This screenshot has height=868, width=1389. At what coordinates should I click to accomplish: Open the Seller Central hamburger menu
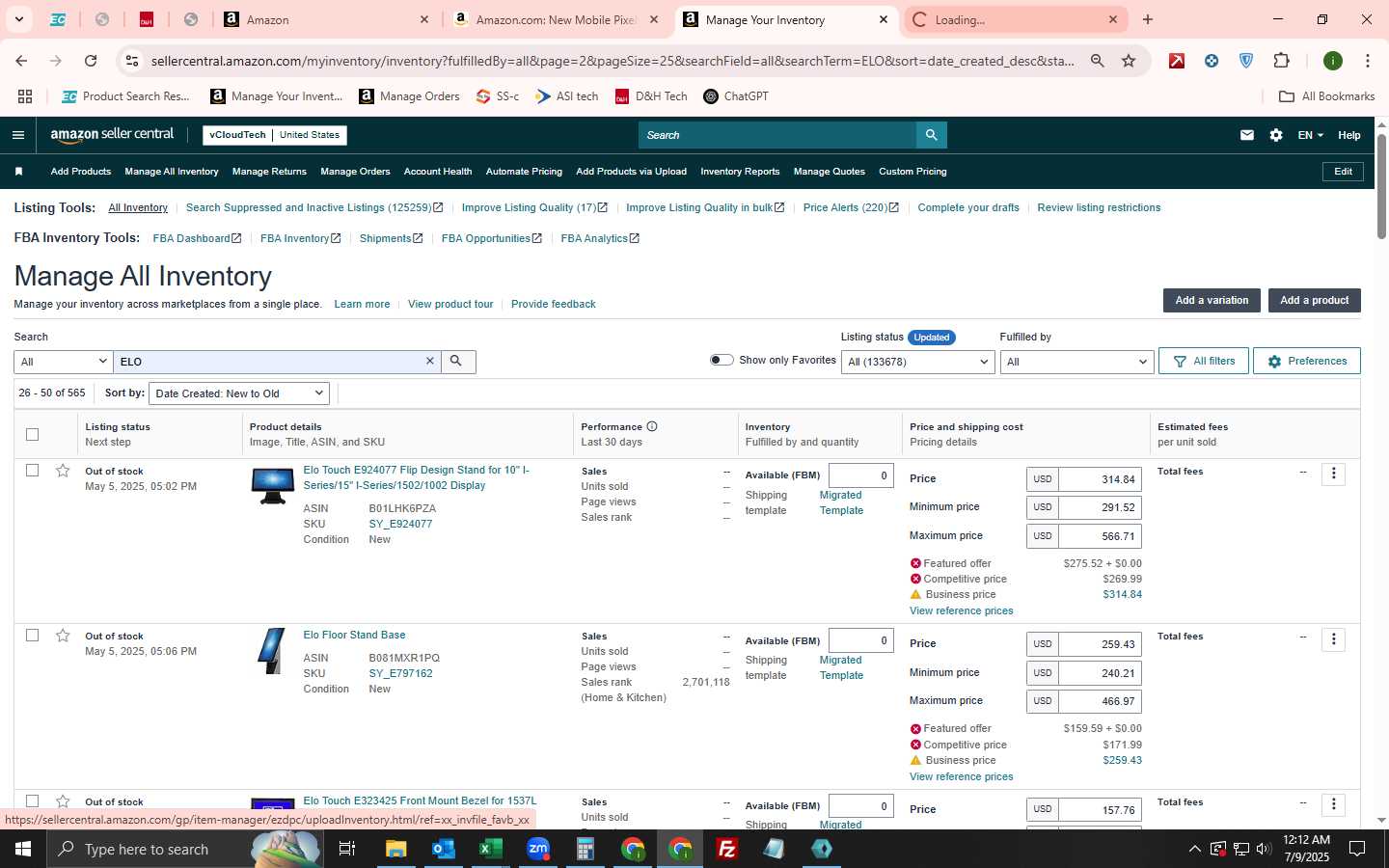17,135
